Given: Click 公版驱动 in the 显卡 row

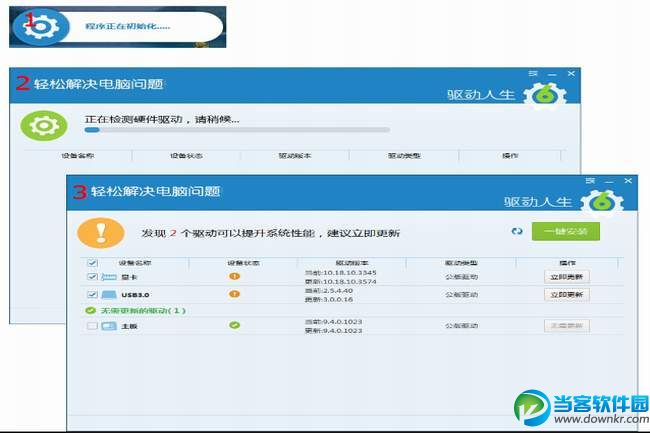Looking at the screenshot, I should click(x=461, y=277).
